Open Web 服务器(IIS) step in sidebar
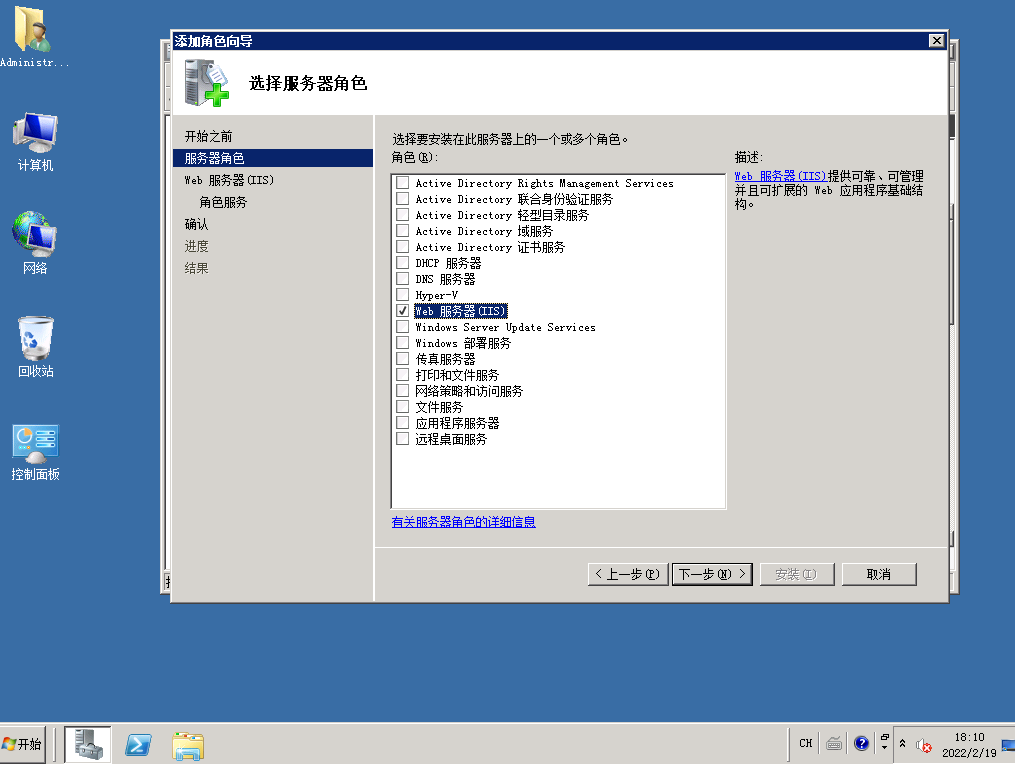Viewport: 1015px width, 764px height. [229, 180]
